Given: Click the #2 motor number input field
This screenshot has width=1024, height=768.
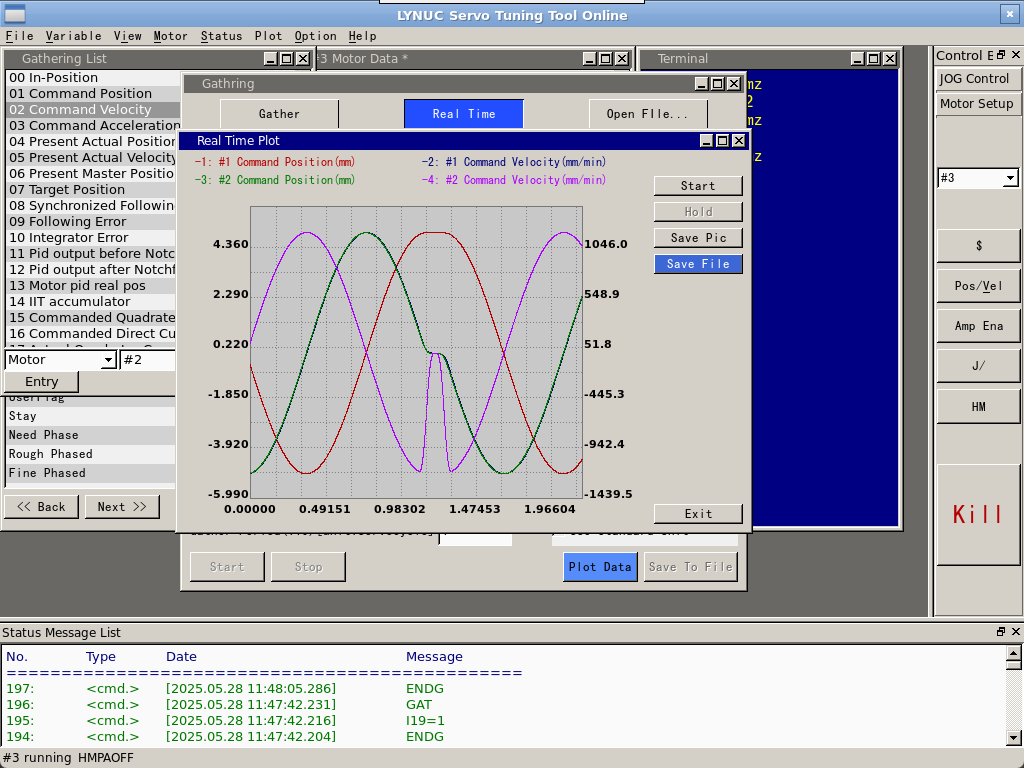Looking at the screenshot, I should [x=148, y=360].
